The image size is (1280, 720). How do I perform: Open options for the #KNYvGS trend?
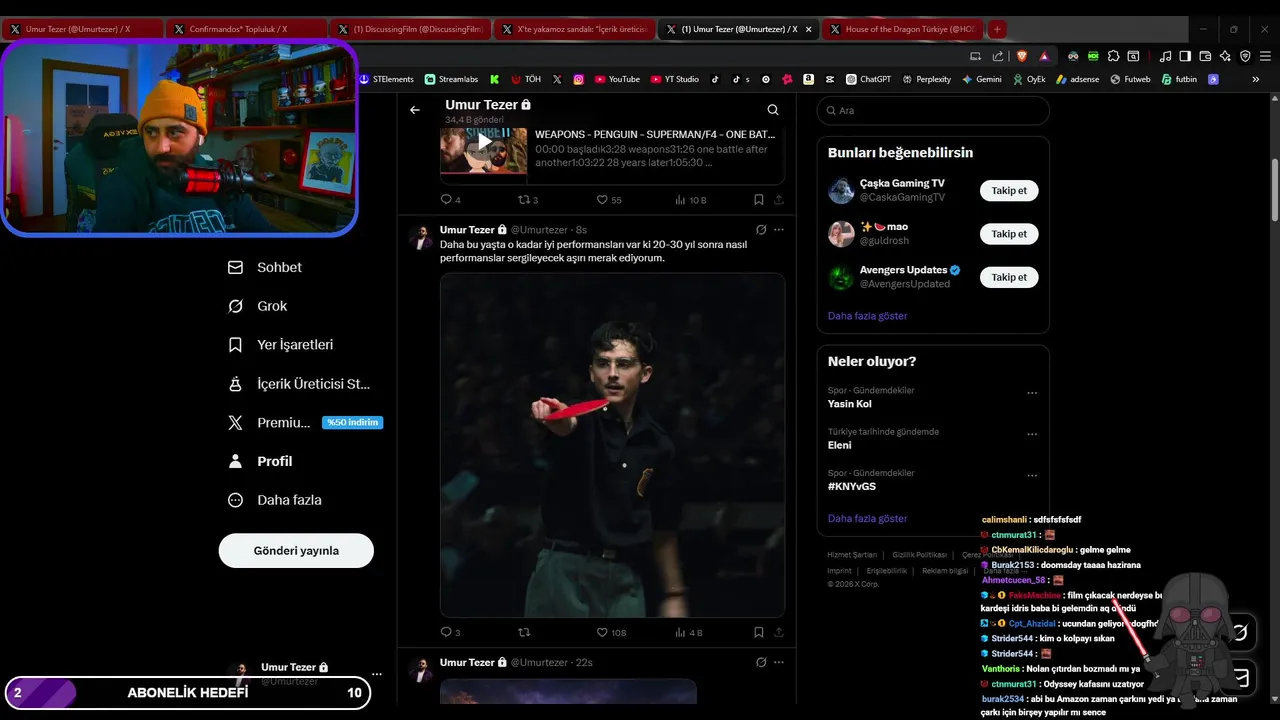(1032, 475)
